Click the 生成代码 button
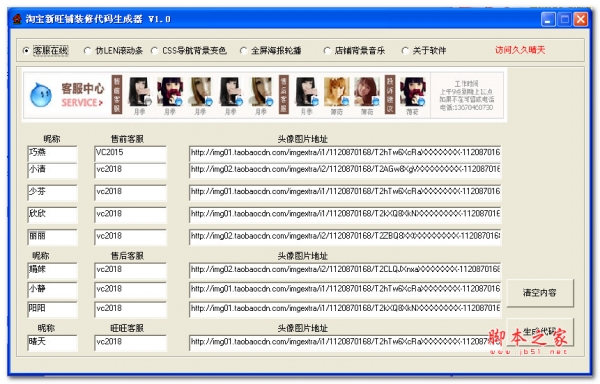 click(x=540, y=332)
